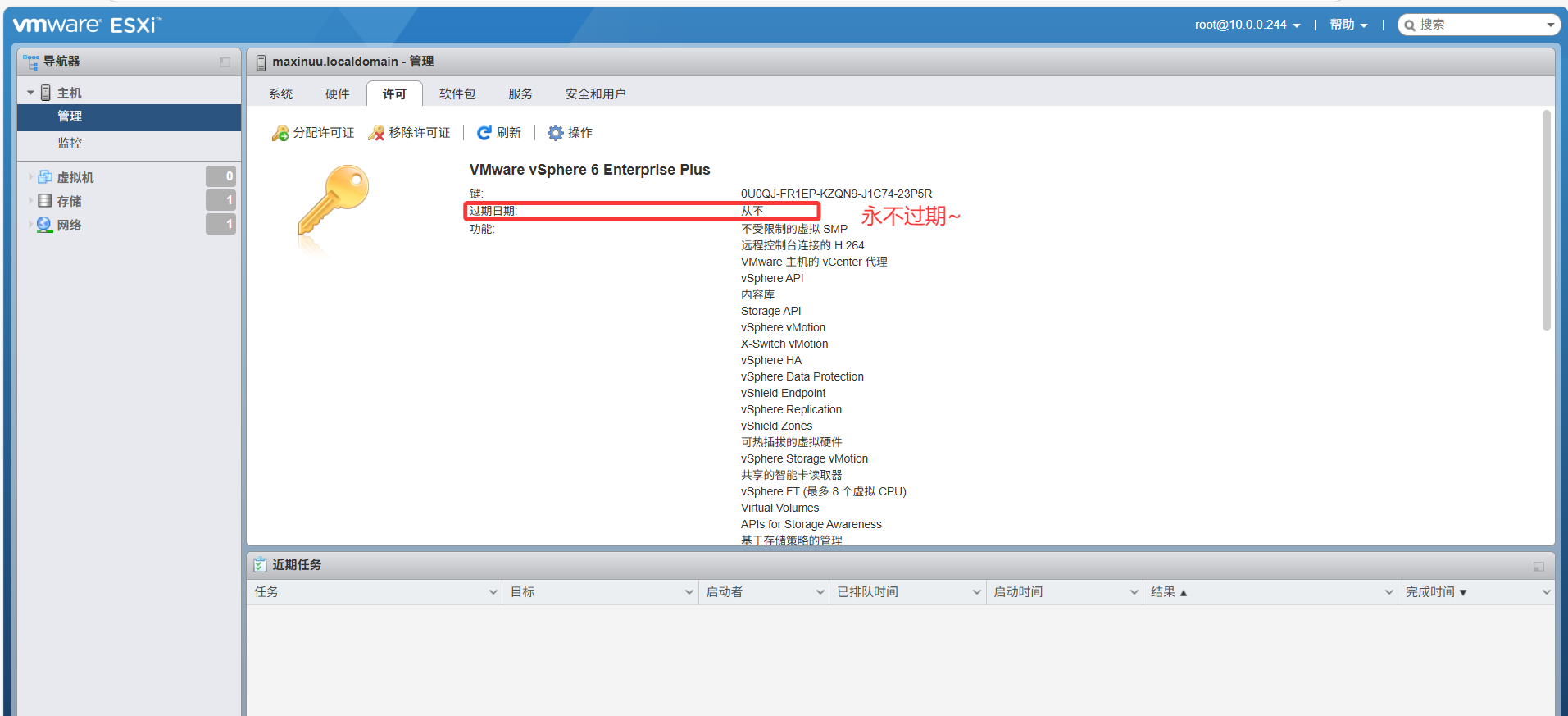Click the license key 0U0QJ-FR1EP-KZQN9-J1C74-23P5R
Screen dimensions: 1568x716
click(x=836, y=194)
